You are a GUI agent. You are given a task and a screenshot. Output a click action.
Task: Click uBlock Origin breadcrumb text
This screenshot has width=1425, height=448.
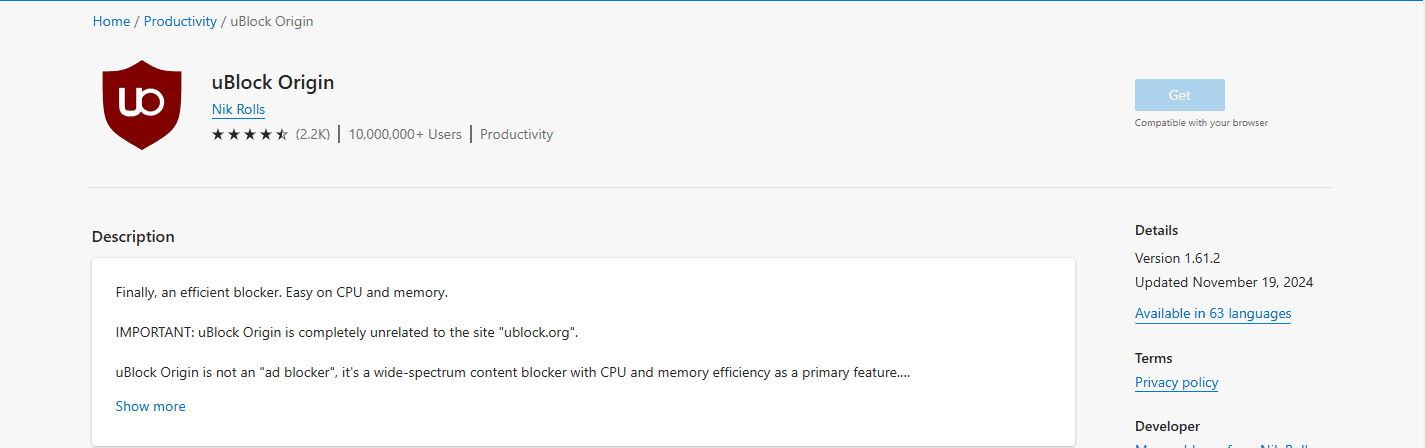(x=272, y=21)
